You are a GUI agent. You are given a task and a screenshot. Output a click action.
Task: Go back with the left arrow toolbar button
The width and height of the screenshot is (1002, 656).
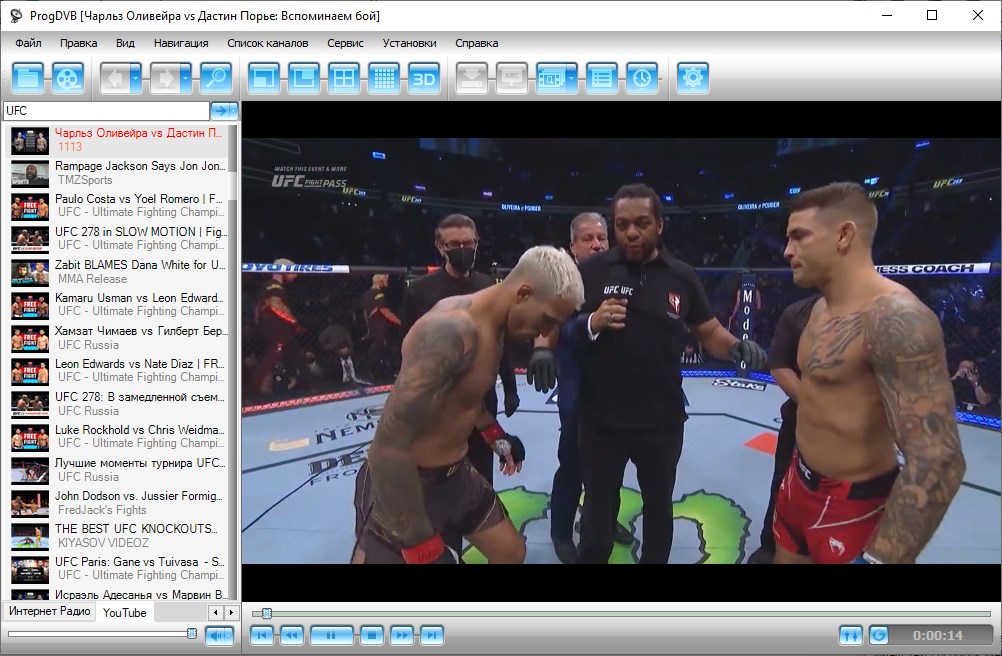point(116,78)
